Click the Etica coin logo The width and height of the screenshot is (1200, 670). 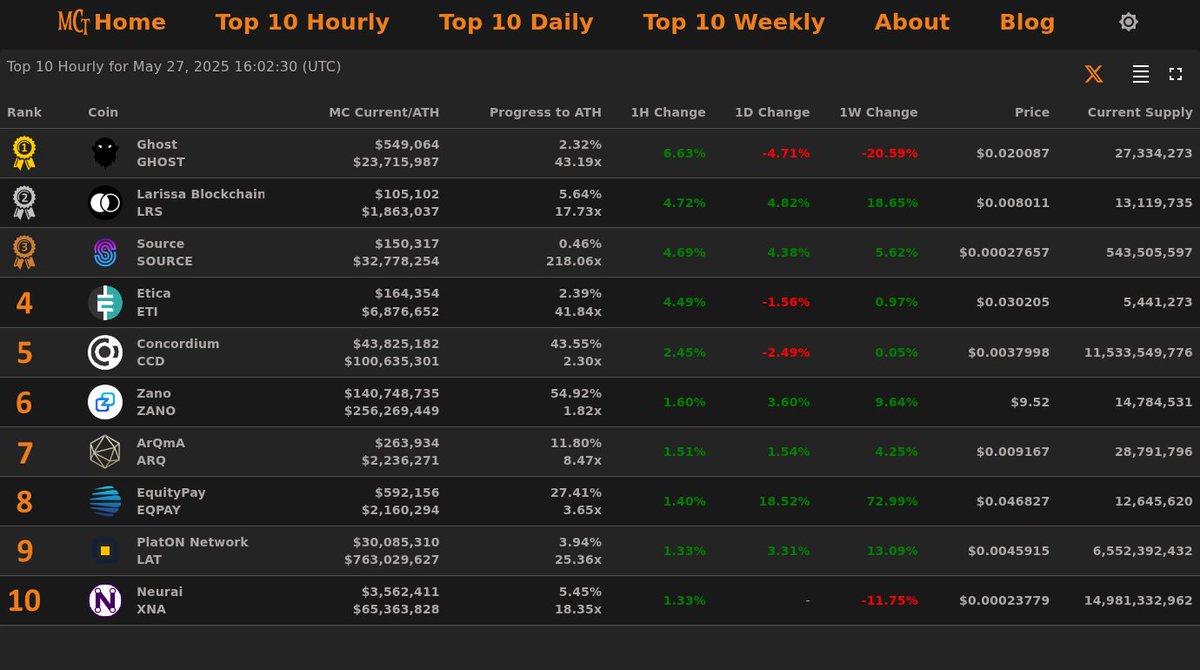tap(105, 303)
